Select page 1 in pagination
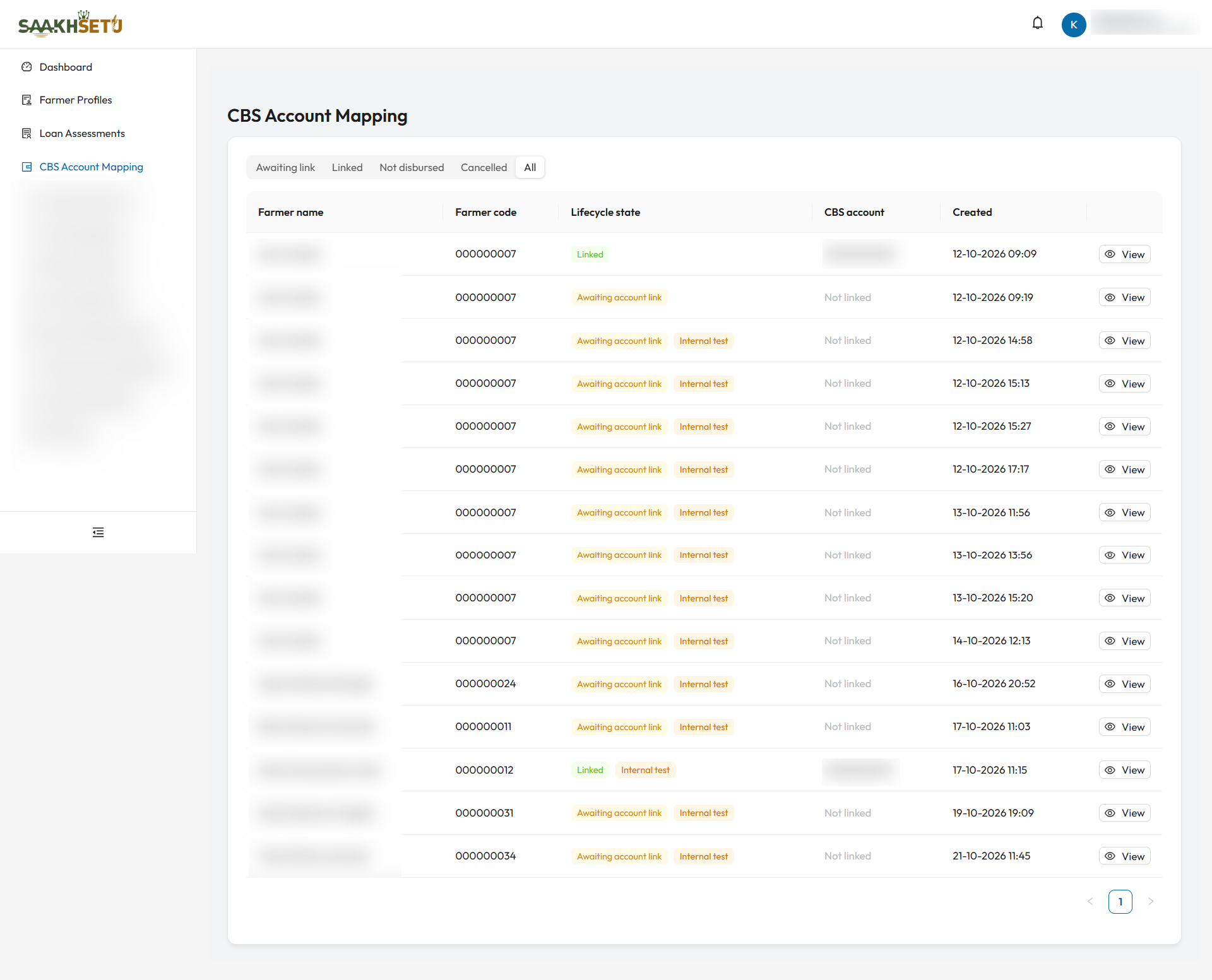 coord(1120,901)
